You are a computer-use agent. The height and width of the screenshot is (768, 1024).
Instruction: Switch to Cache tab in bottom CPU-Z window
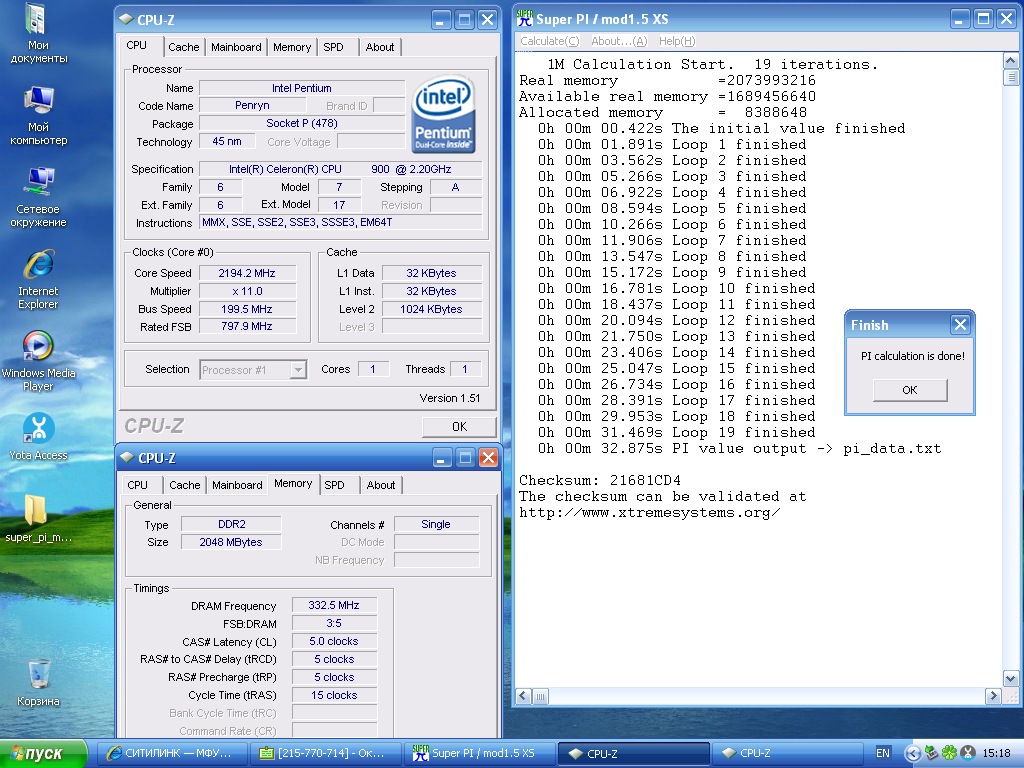pyautogui.click(x=185, y=485)
